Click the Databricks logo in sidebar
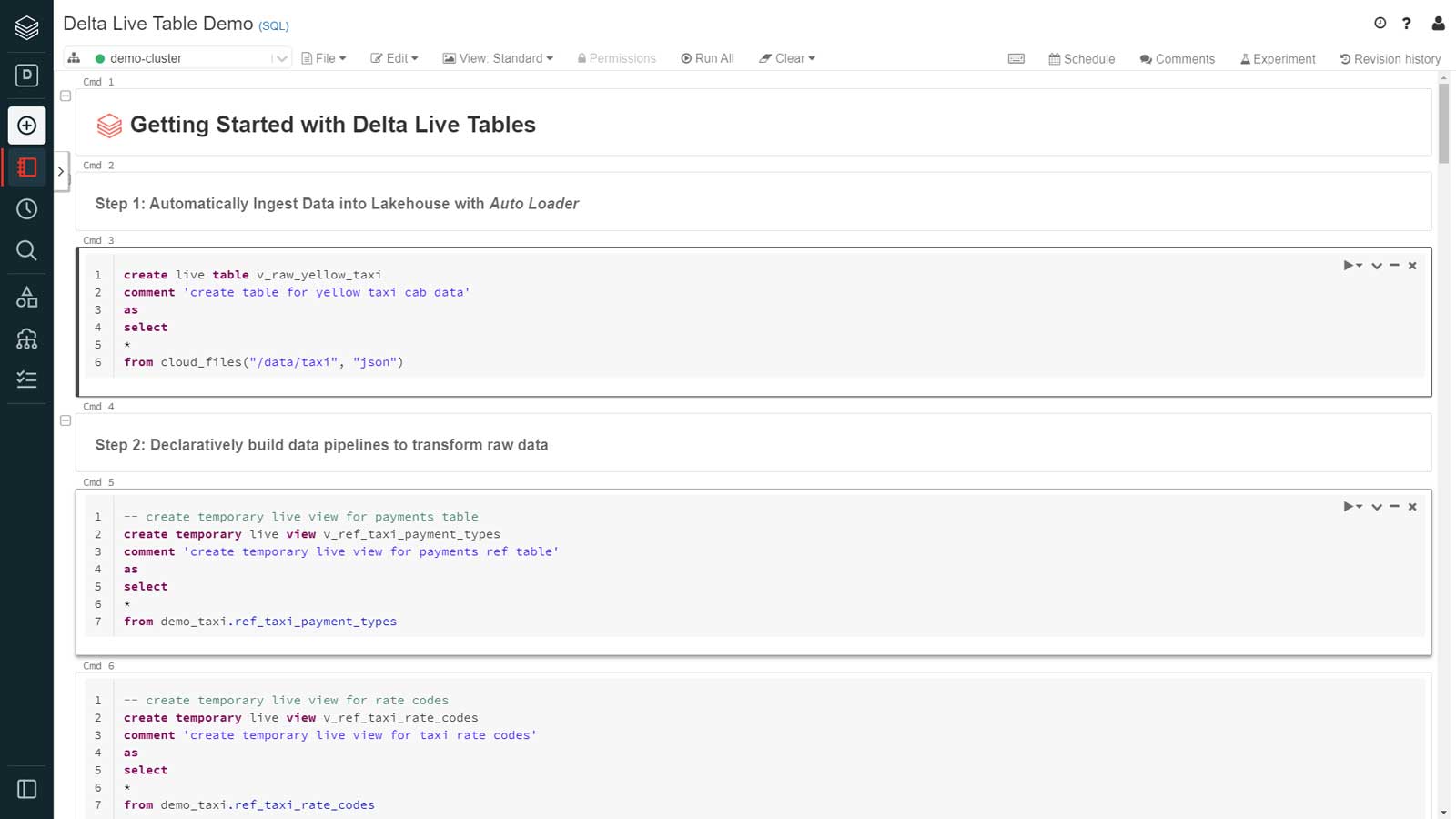The image size is (1456, 819). click(x=26, y=28)
